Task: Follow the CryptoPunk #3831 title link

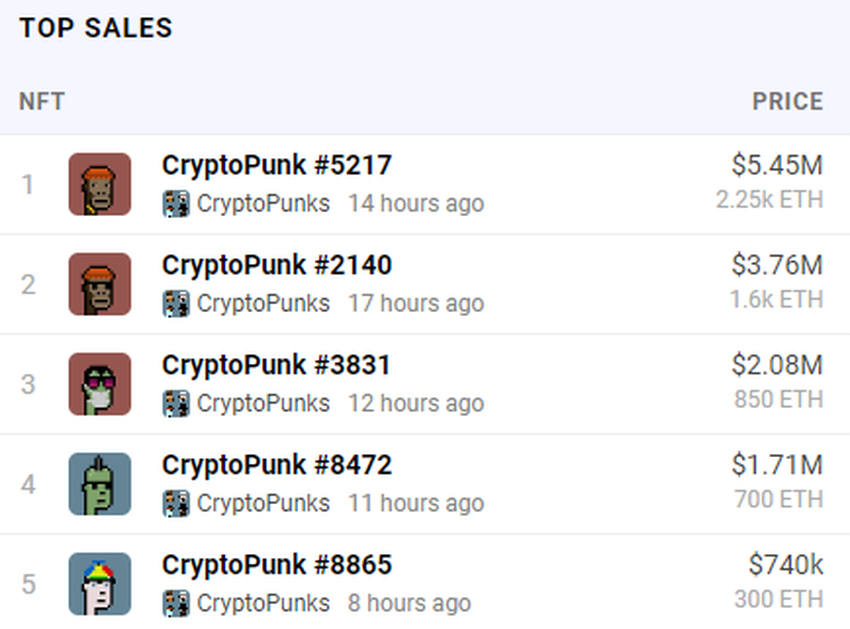Action: (x=276, y=365)
